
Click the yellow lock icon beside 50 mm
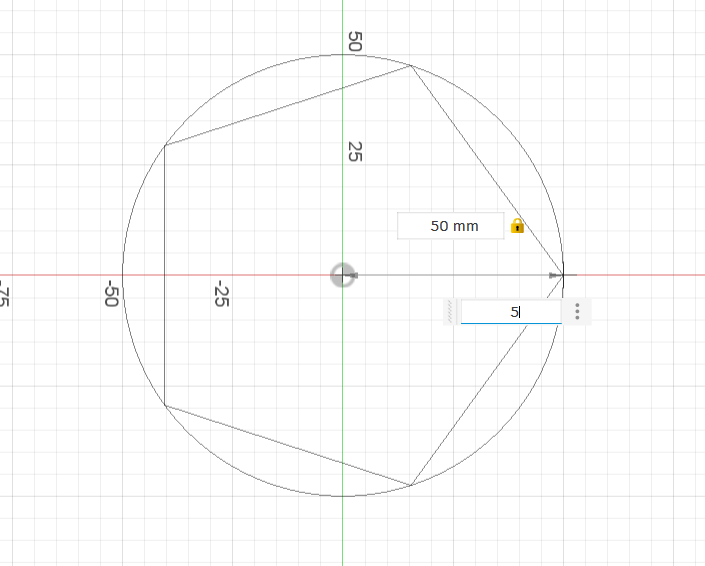tap(517, 226)
